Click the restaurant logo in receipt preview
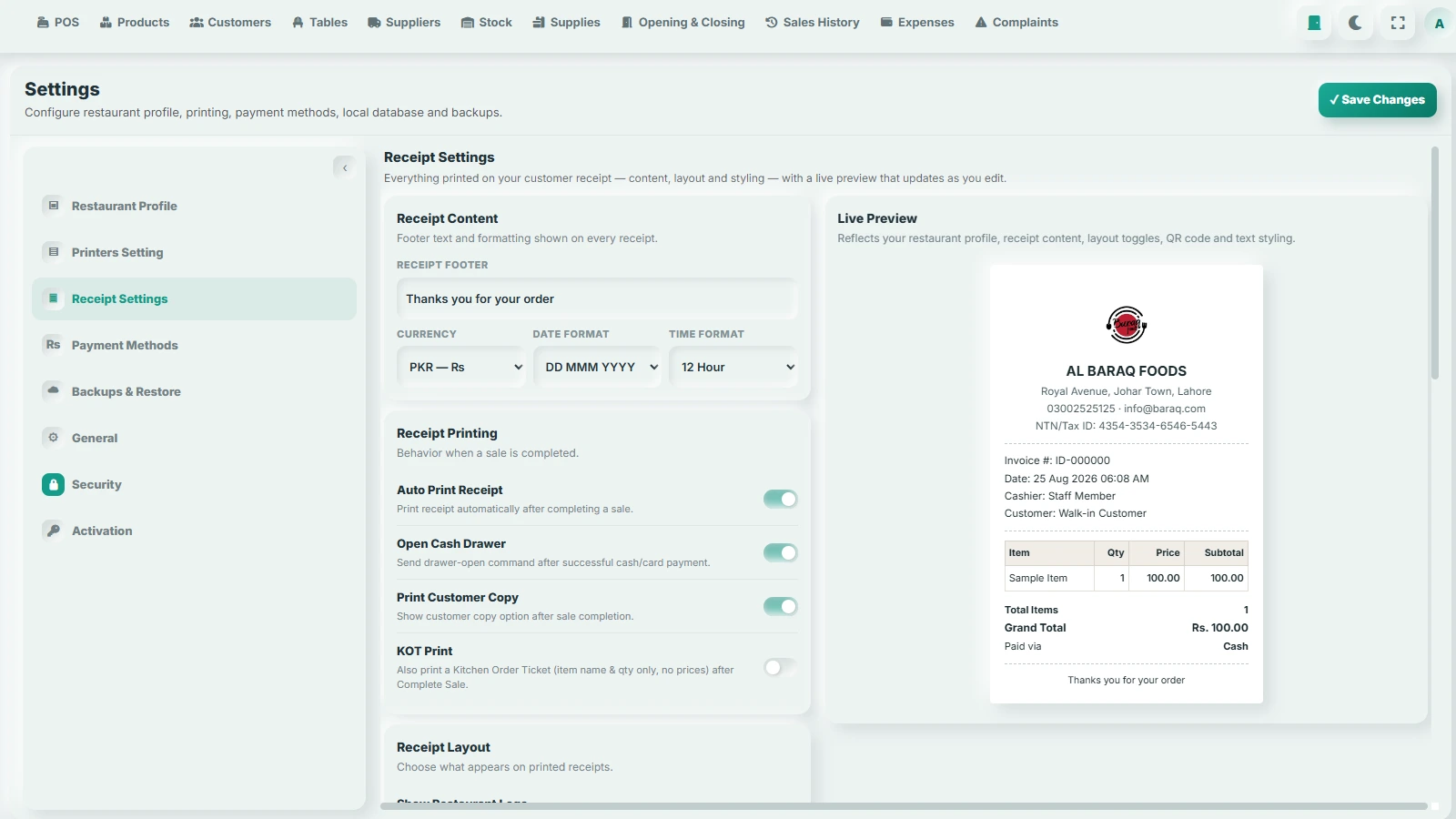1456x819 pixels. 1126,325
